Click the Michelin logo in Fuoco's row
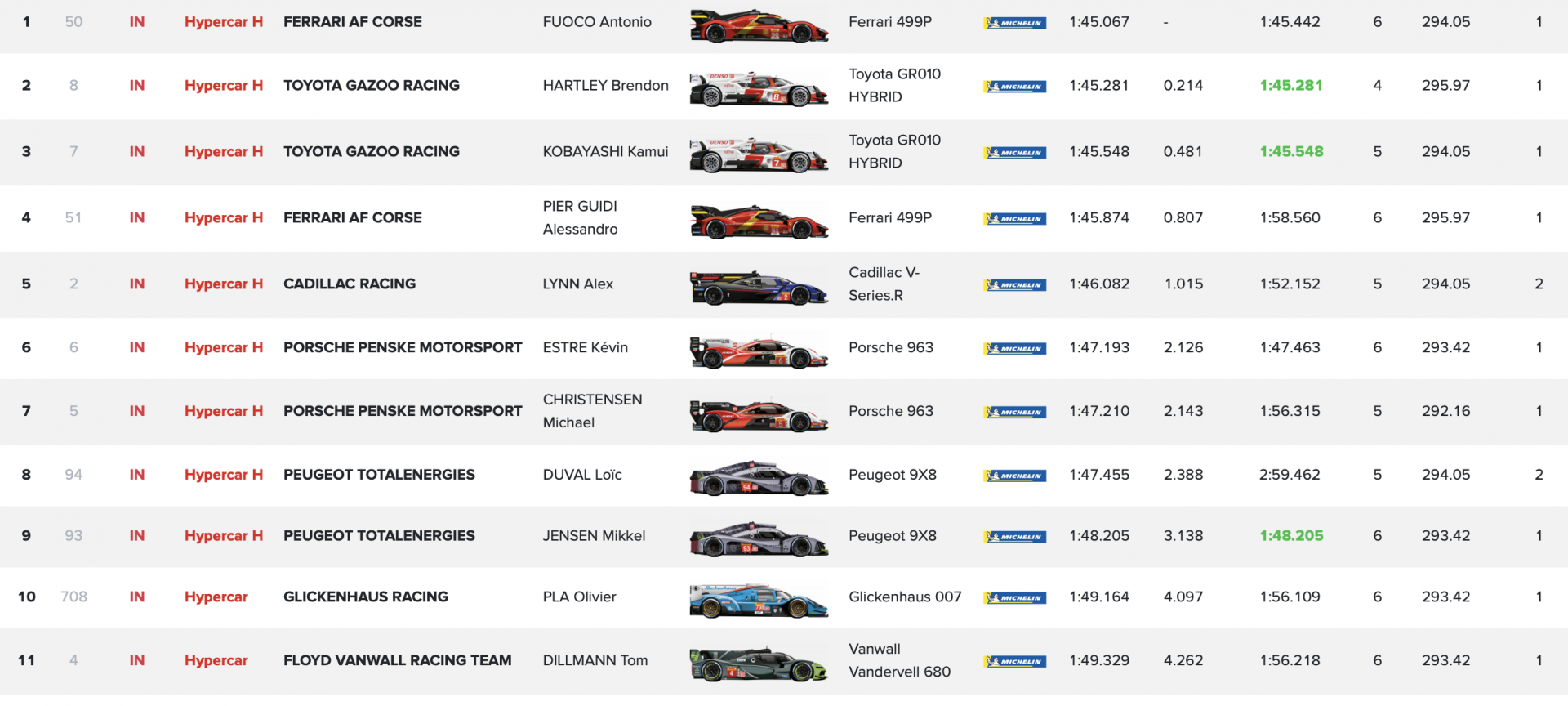The height and width of the screenshot is (706, 1568). tap(1015, 23)
